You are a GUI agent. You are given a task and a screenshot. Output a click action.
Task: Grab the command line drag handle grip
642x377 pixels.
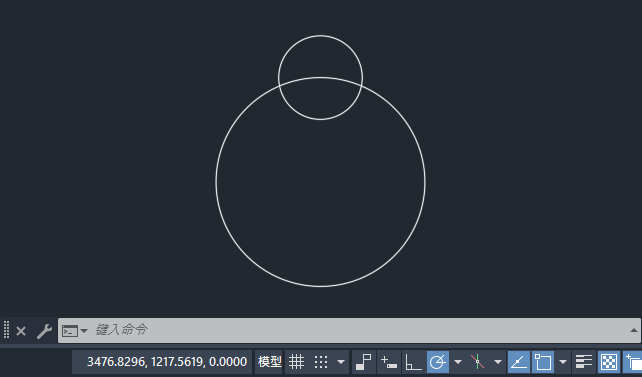(6, 330)
